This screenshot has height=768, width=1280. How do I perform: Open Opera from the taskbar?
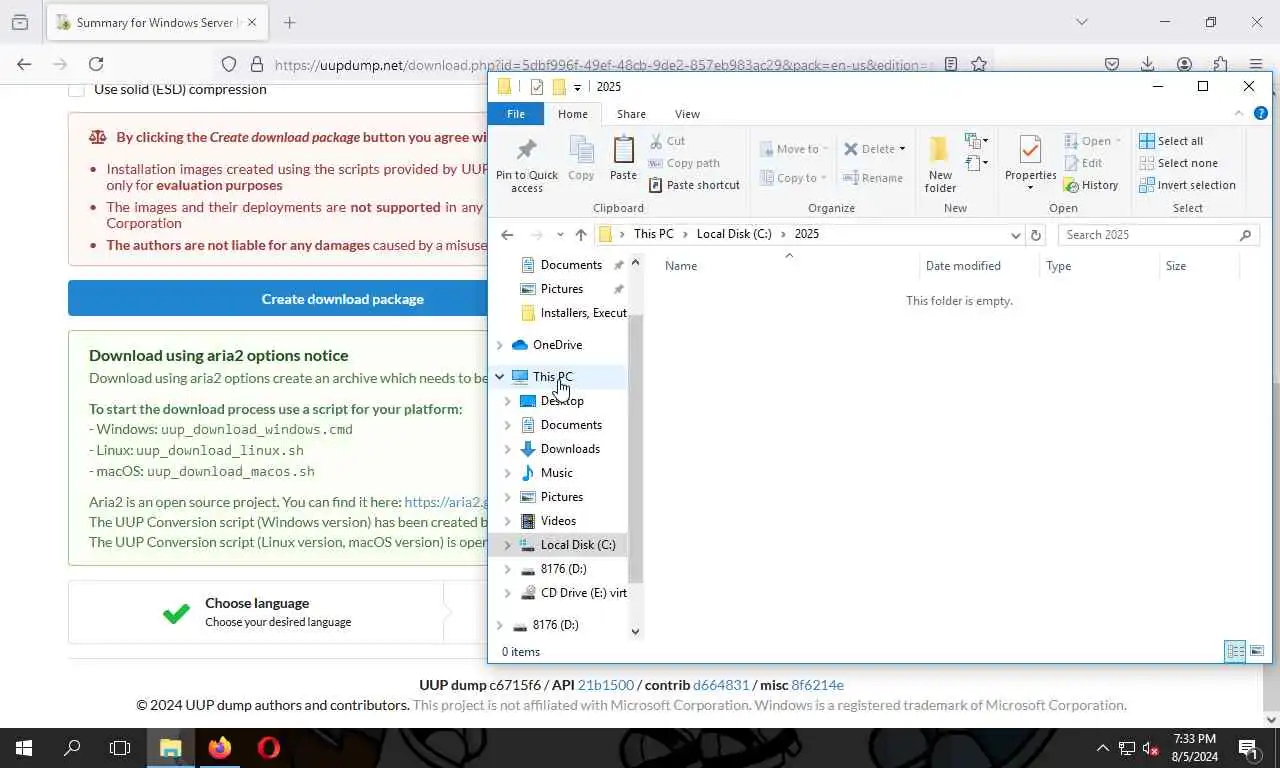point(268,748)
